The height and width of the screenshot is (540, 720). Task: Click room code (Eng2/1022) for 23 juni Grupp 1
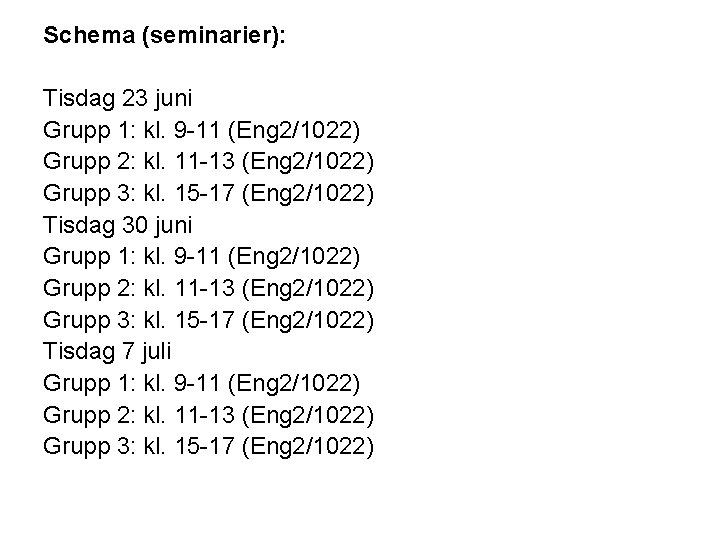[x=294, y=130]
